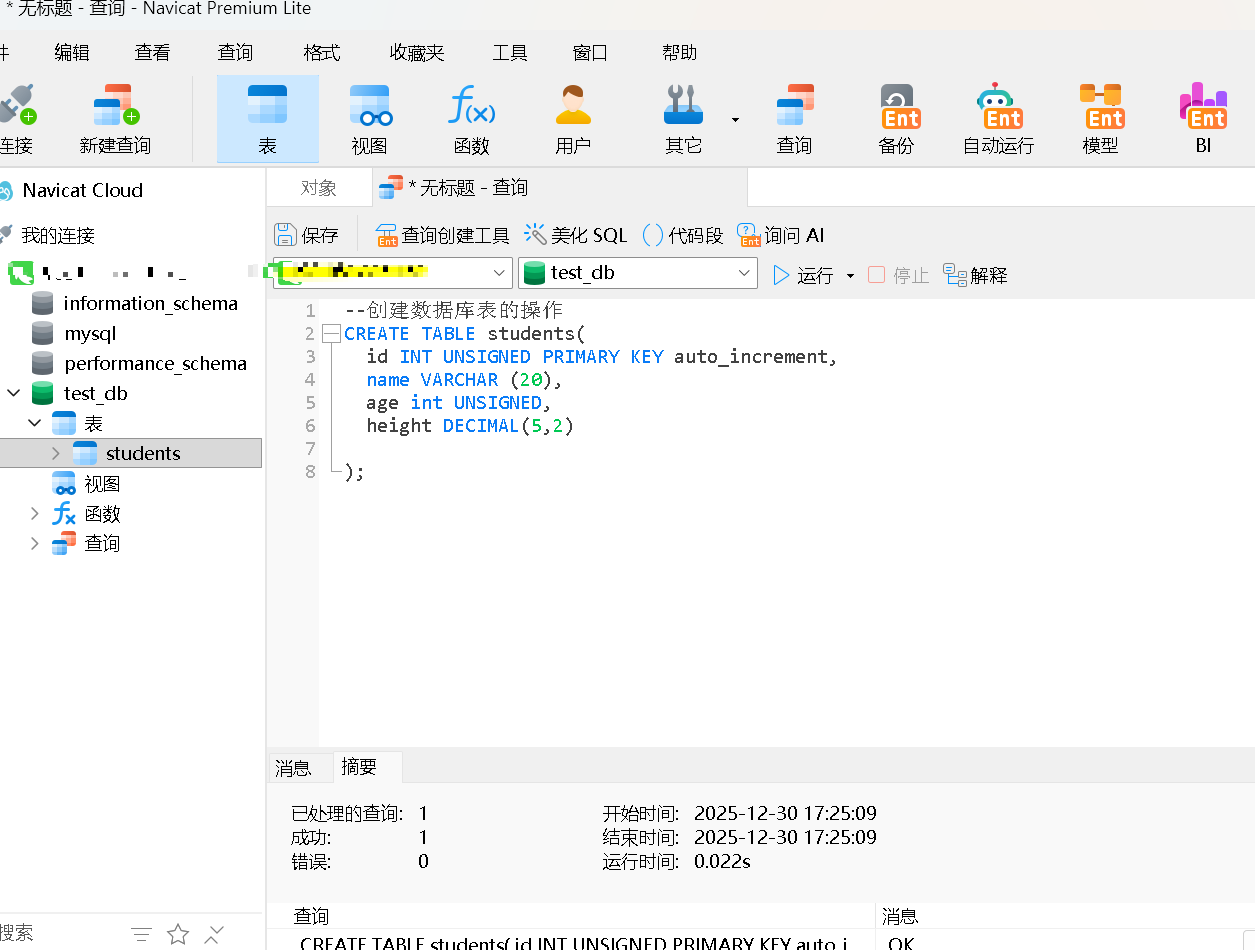1255x950 pixels.
Task: Open the BI chart toolbar icon
Action: click(x=1203, y=119)
